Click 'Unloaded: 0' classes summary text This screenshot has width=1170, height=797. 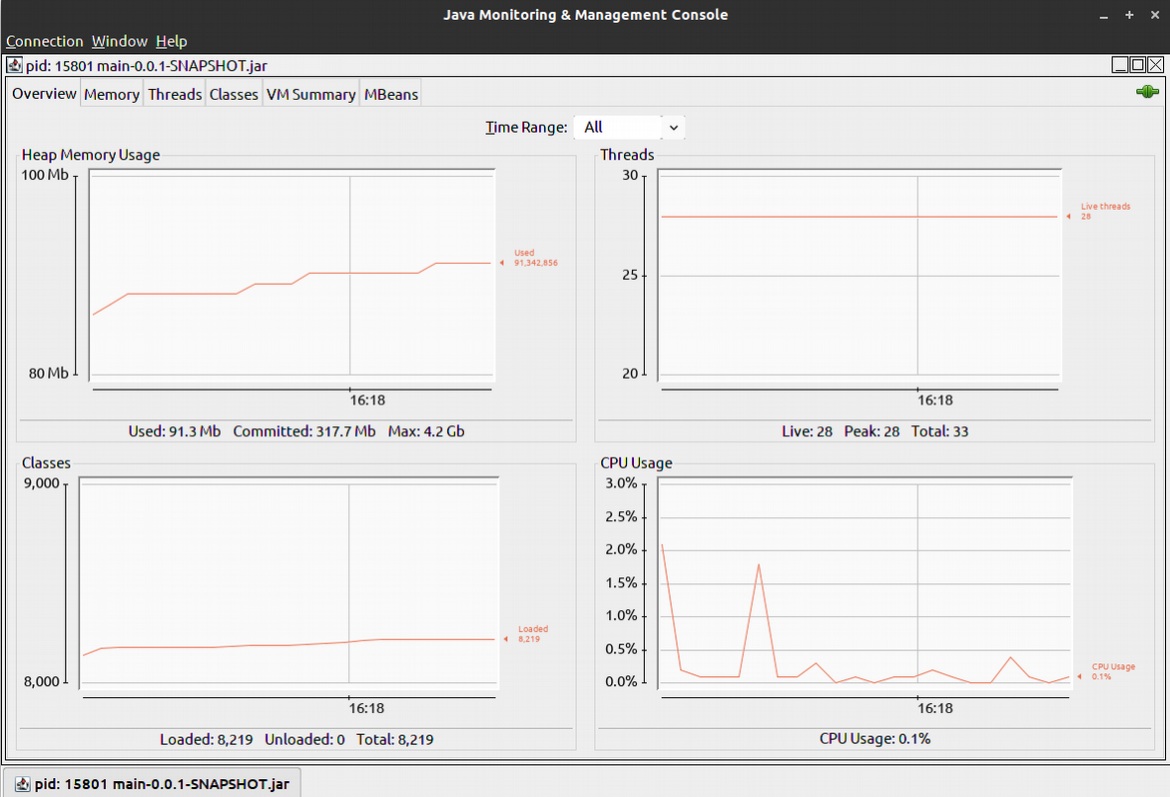(304, 740)
